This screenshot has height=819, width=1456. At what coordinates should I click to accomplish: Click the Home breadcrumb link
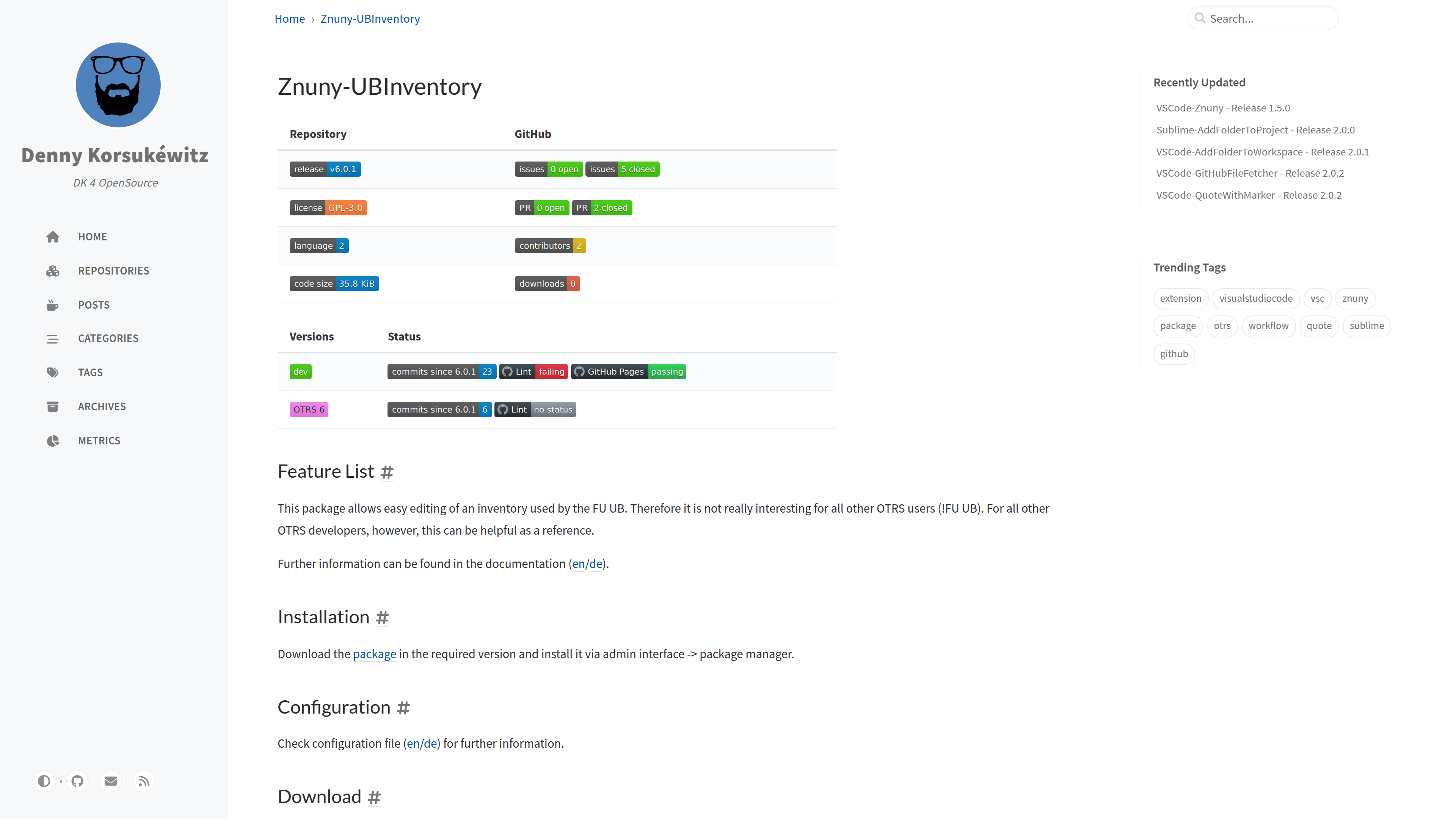pos(289,19)
